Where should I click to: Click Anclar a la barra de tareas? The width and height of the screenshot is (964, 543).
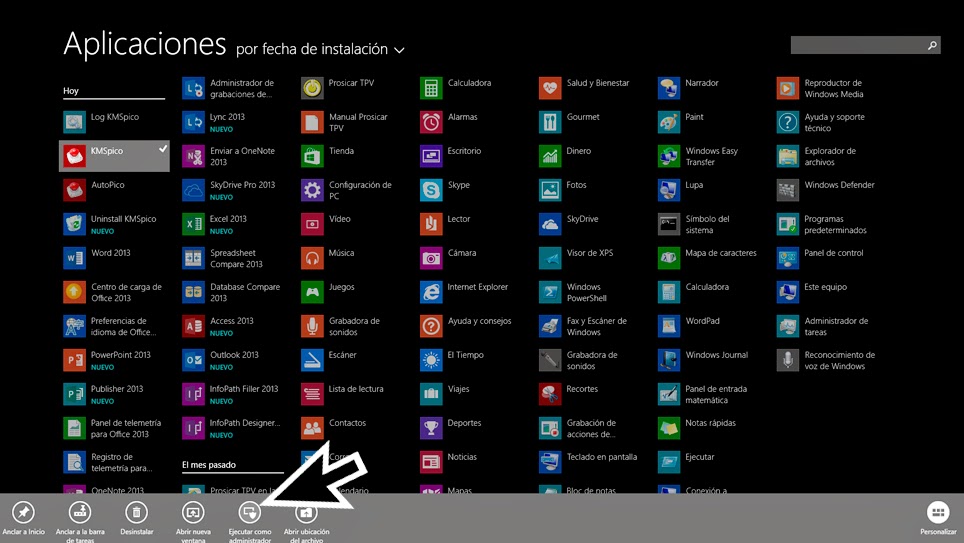[x=80, y=521]
